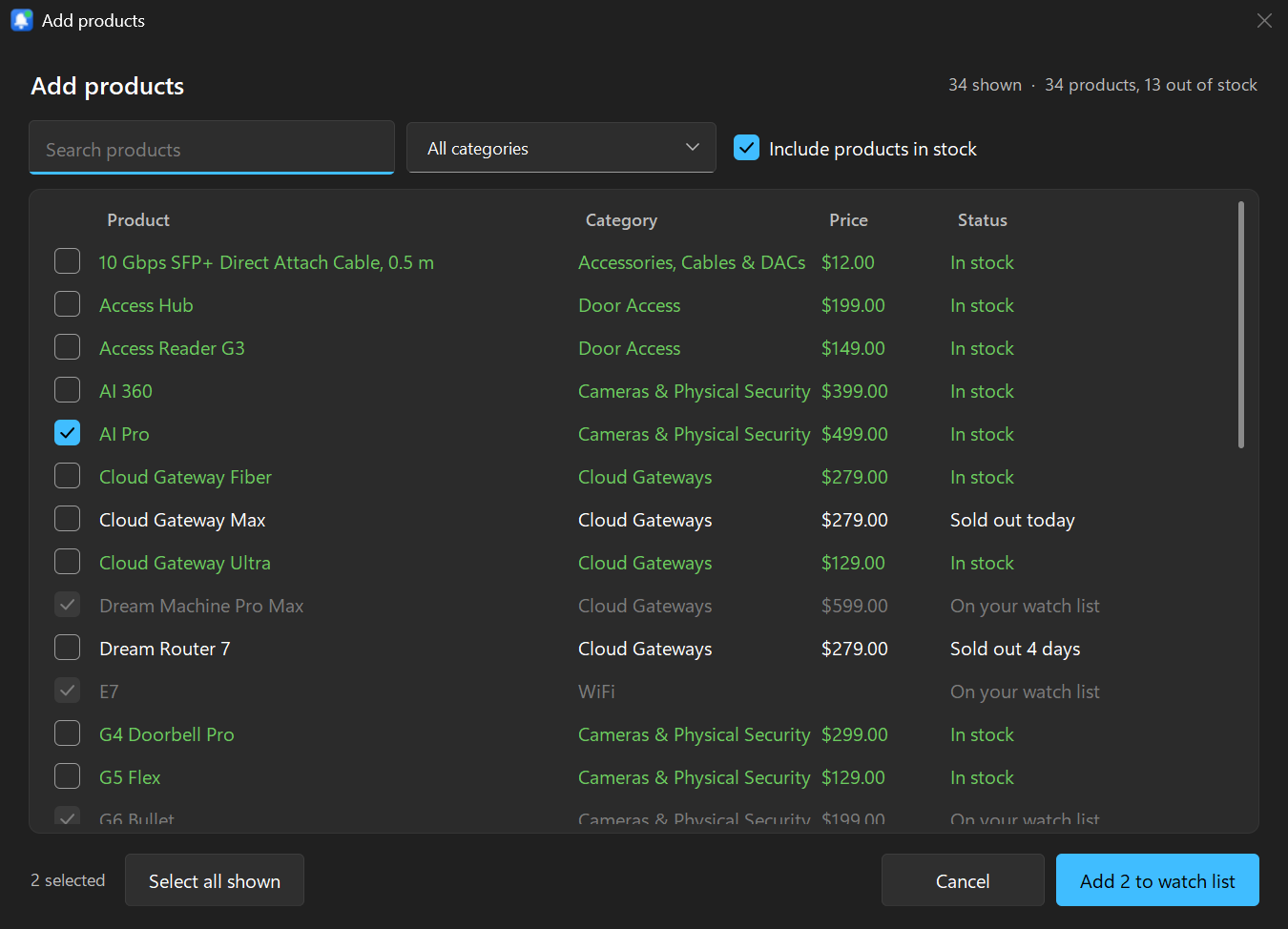This screenshot has height=929, width=1288.
Task: Click the G4 Doorbell Pro product name
Action: coord(167,734)
